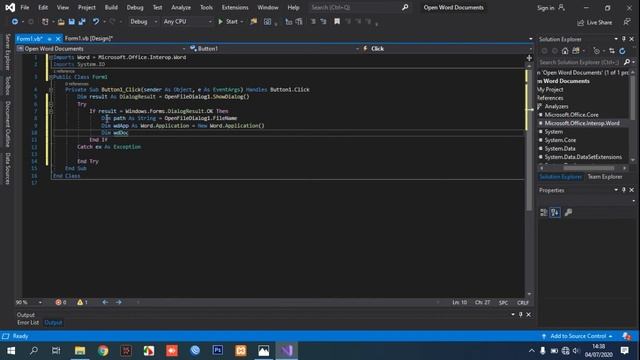The height and width of the screenshot is (360, 640).
Task: Open the File menu
Action: 25,7
